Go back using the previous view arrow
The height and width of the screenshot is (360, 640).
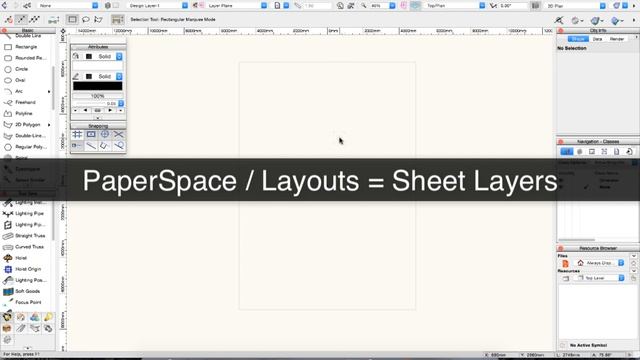[4, 6]
